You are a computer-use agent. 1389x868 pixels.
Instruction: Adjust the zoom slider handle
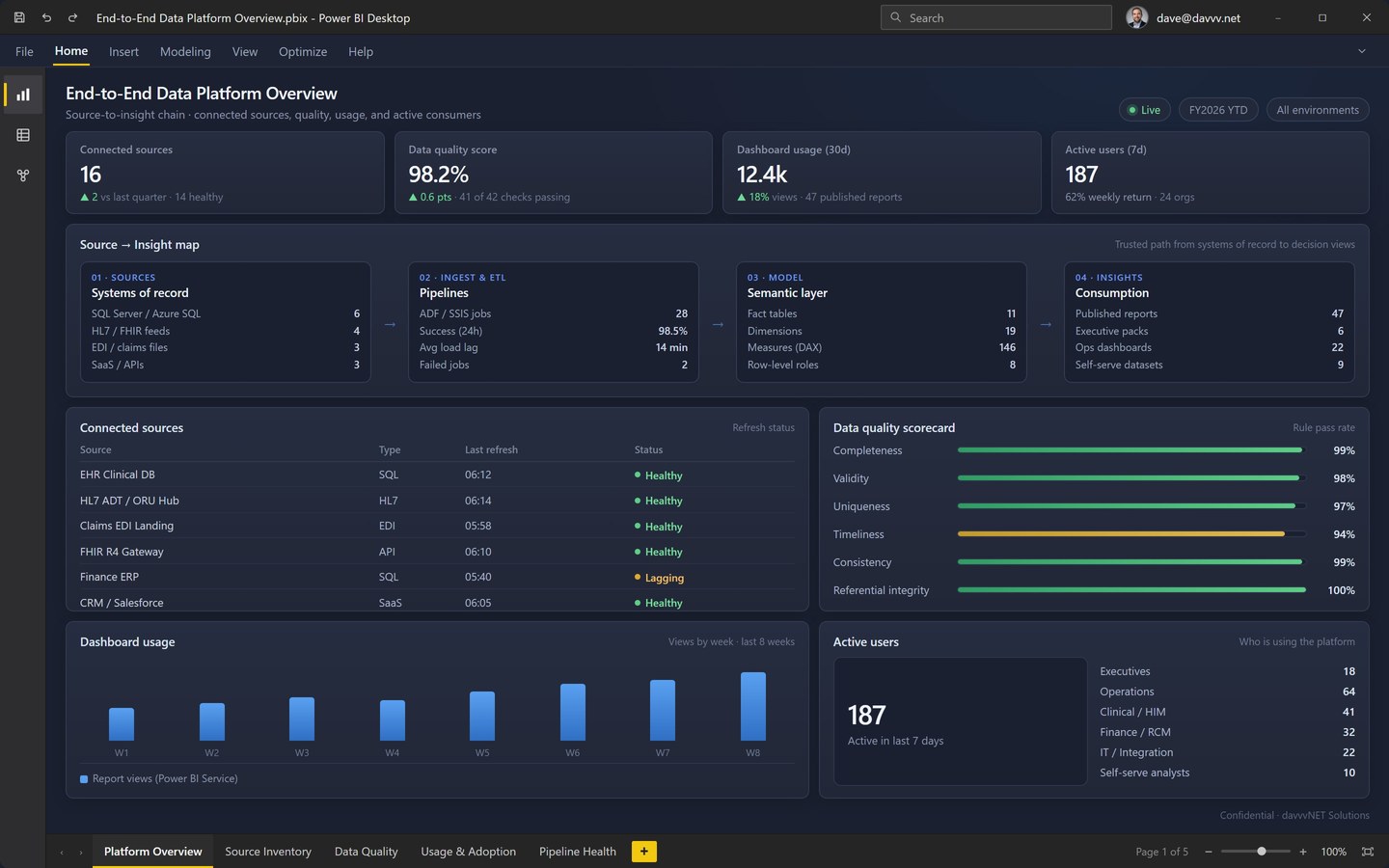click(x=1262, y=852)
